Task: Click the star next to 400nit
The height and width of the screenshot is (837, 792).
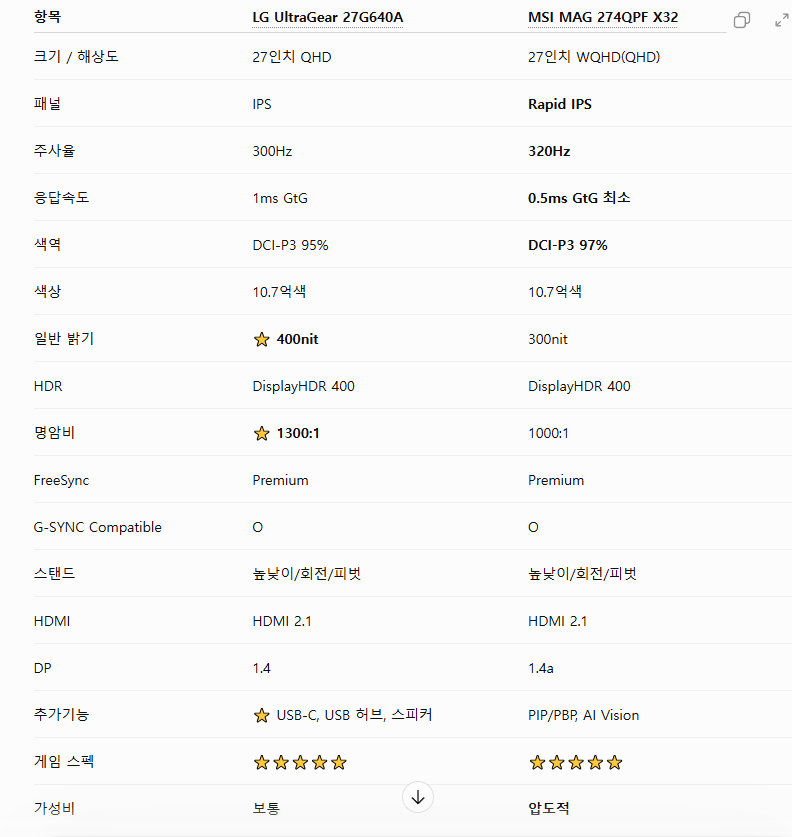Action: 262,339
